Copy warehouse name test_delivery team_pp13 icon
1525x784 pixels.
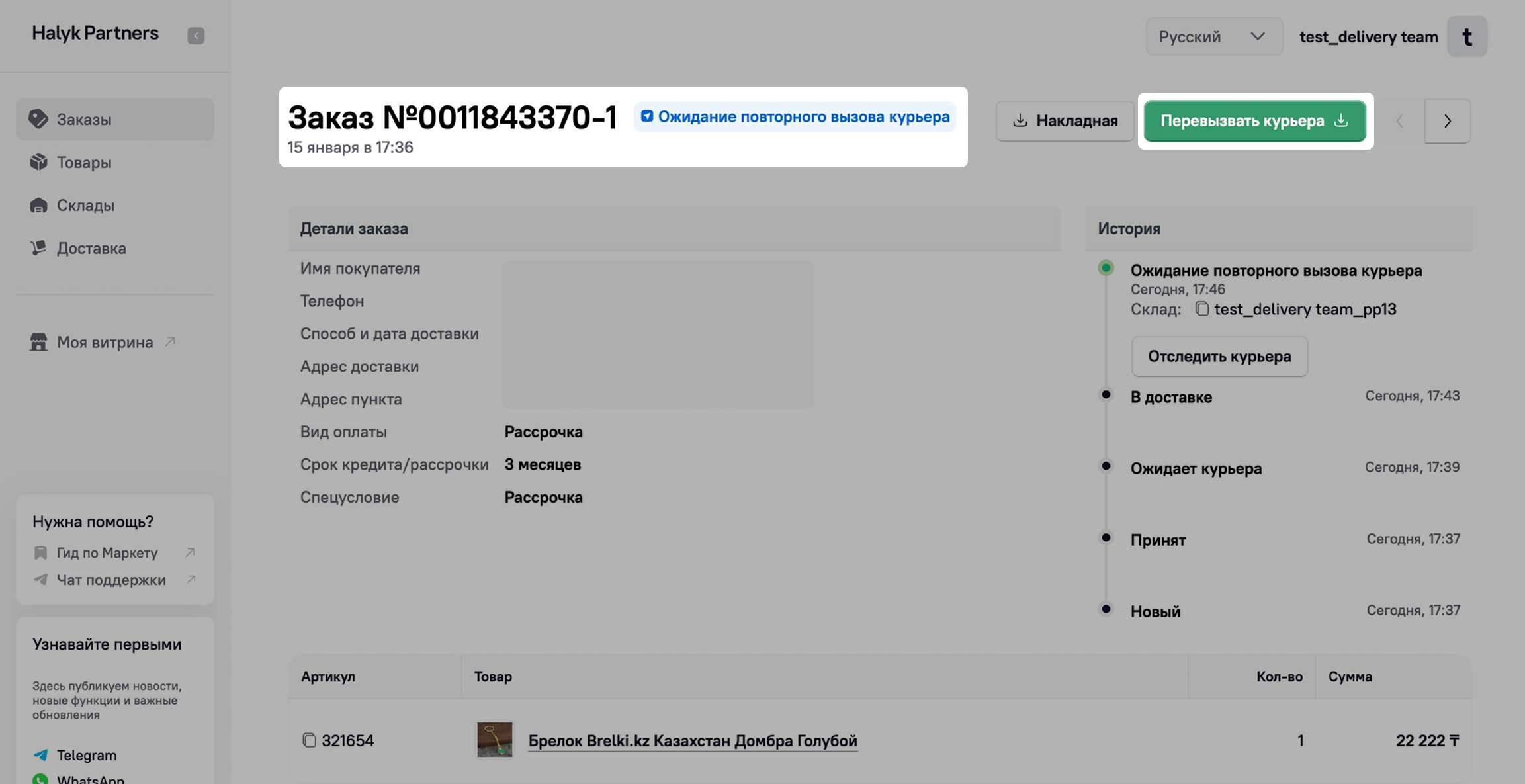click(1202, 309)
